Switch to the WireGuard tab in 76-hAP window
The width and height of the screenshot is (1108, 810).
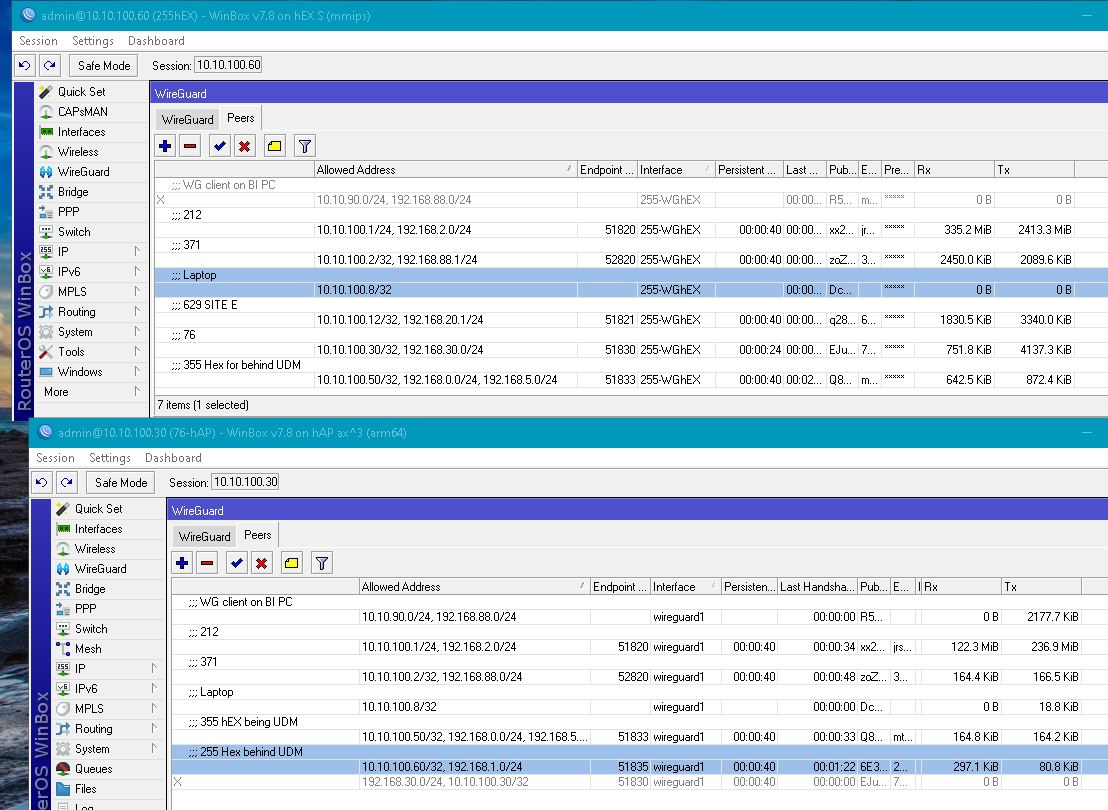click(x=204, y=536)
